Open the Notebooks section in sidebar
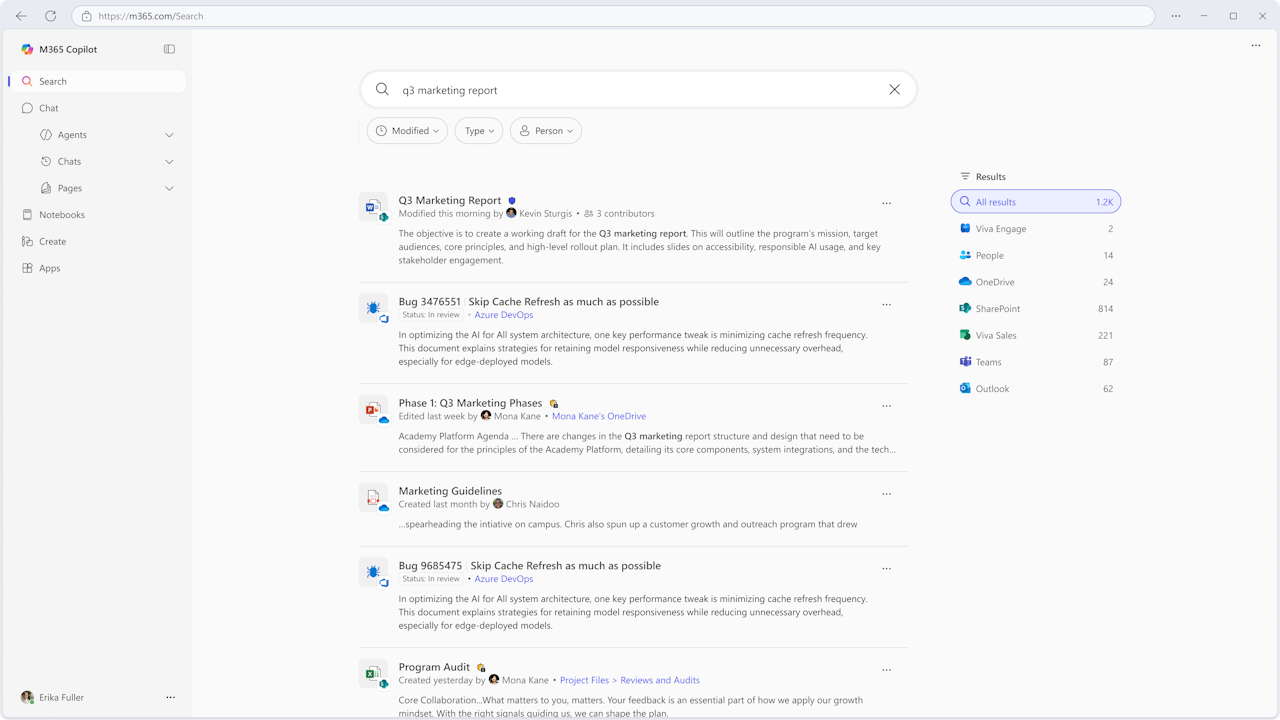Image resolution: width=1280 pixels, height=720 pixels. coord(63,214)
